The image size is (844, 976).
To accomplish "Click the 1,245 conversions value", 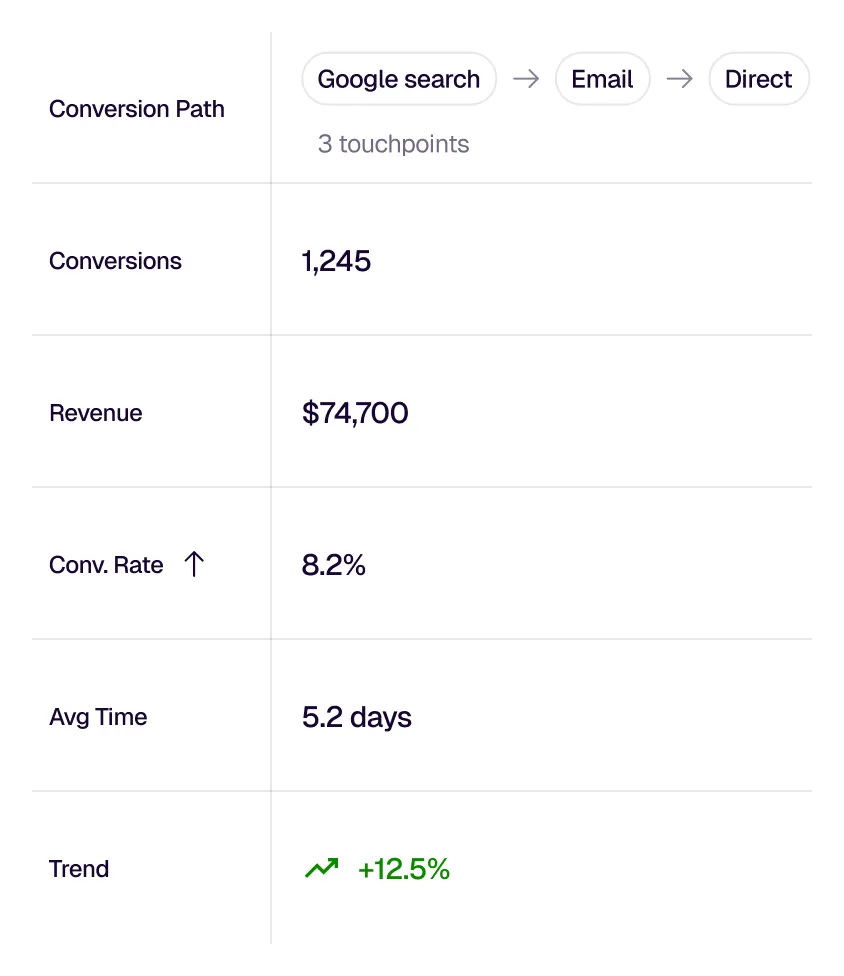I will click(x=336, y=261).
